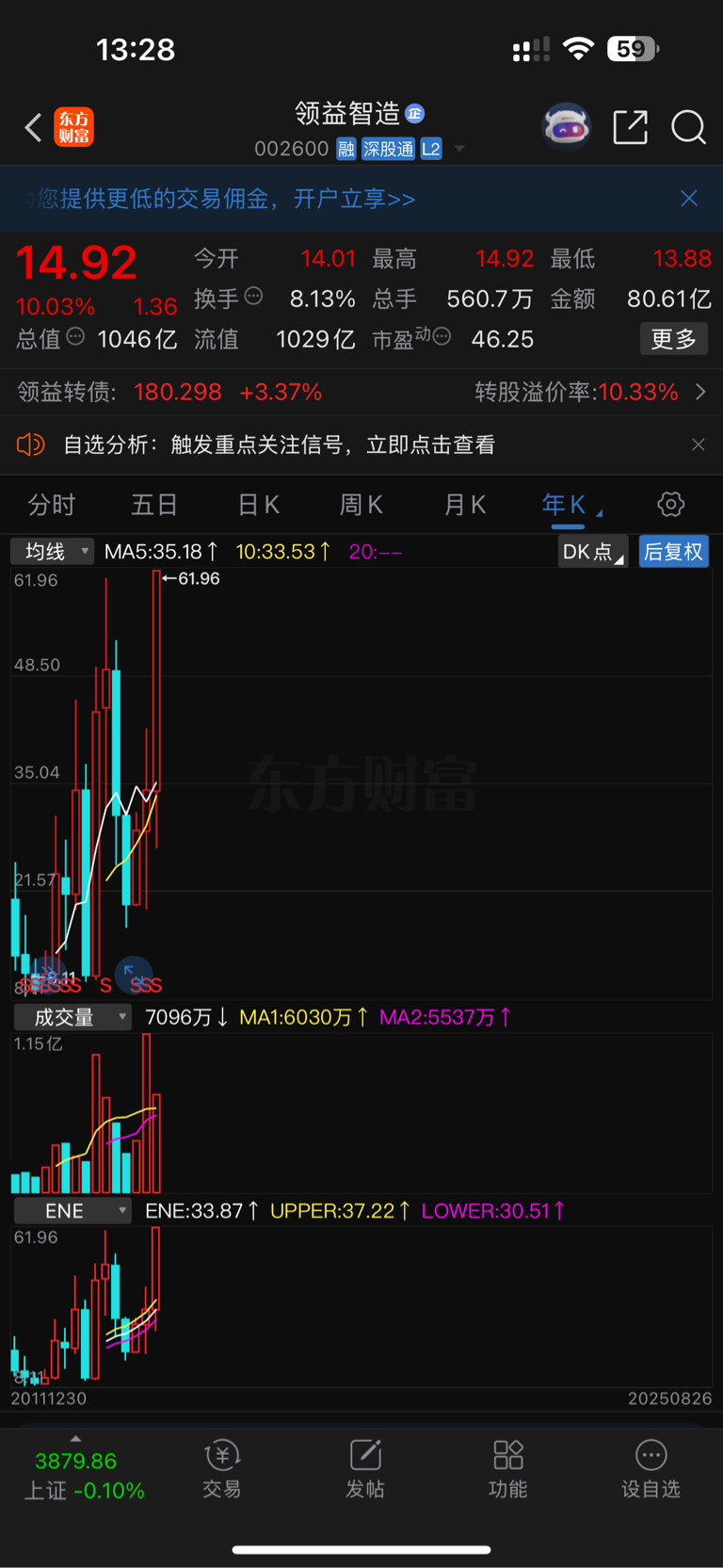Image resolution: width=723 pixels, height=1568 pixels.
Task: Tap the MA10 33.53 value label
Action: coord(282,552)
